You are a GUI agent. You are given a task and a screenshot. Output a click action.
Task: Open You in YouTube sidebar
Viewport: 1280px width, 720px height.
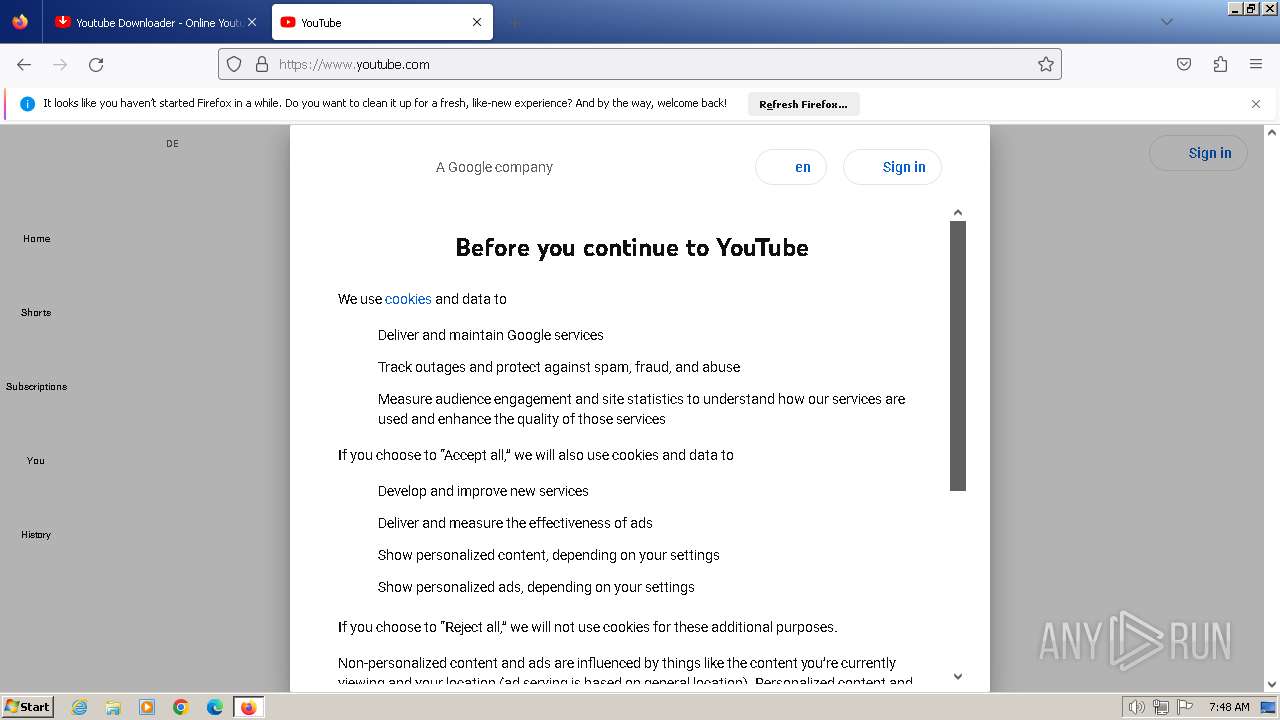[36, 460]
